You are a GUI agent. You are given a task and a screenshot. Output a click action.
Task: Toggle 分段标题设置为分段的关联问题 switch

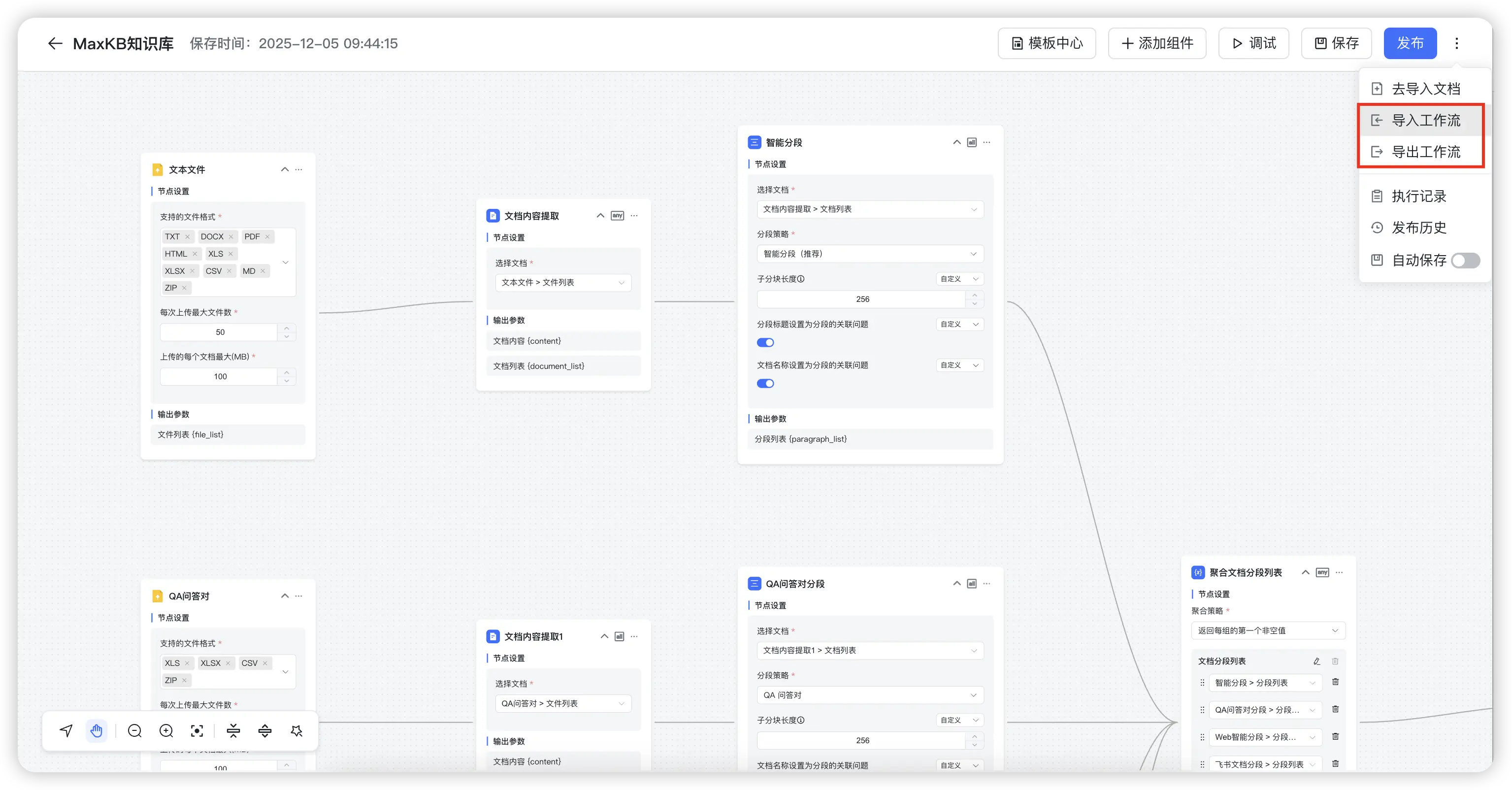coord(765,343)
